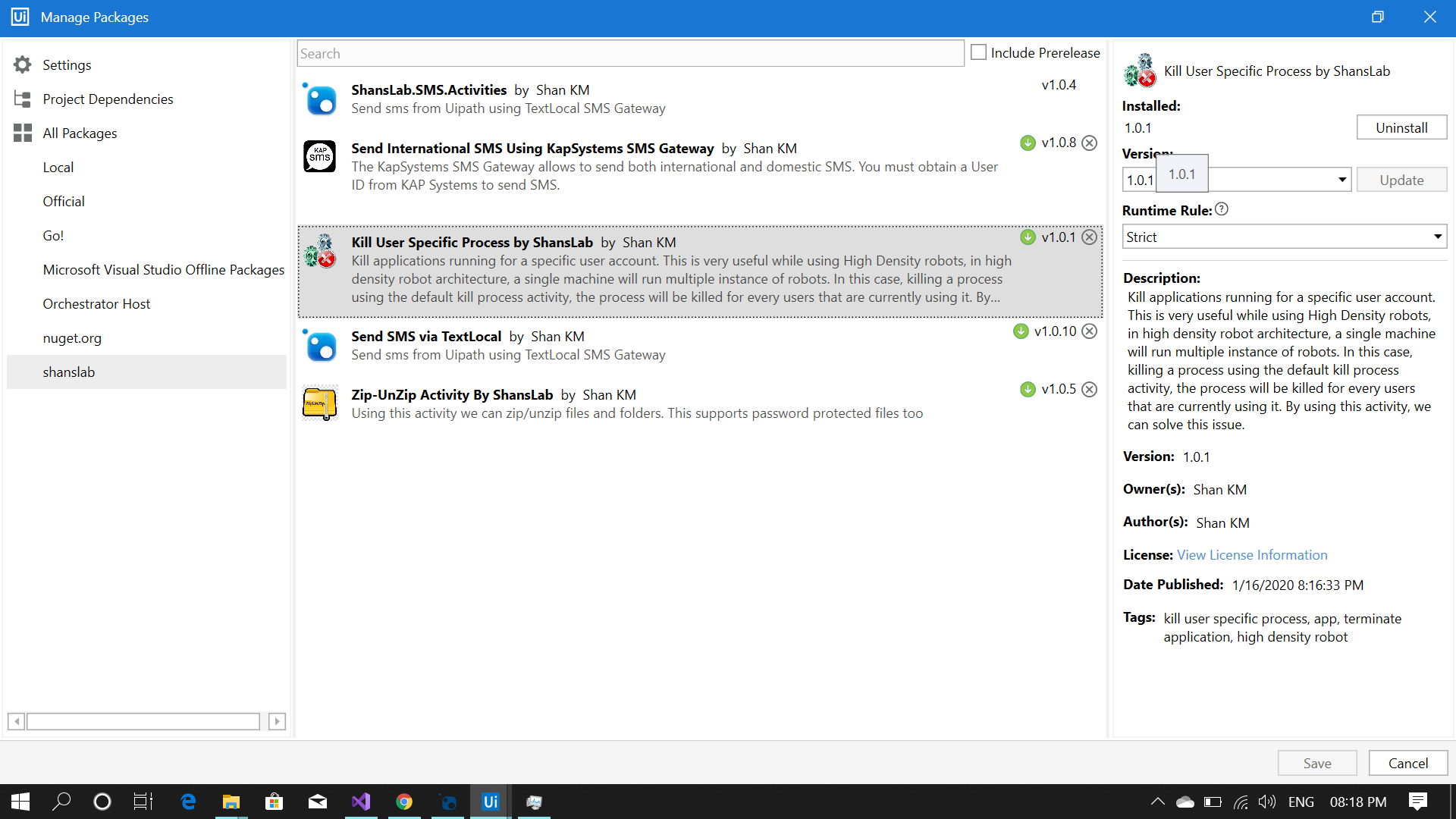
Task: Open Microsoft Edge from taskbar
Action: [x=188, y=802]
